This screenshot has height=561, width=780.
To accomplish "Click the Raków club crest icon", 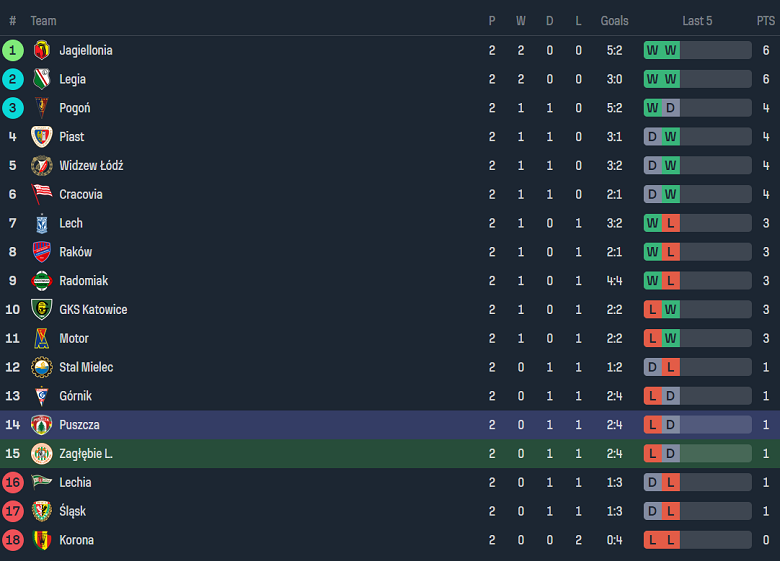I will point(41,252).
